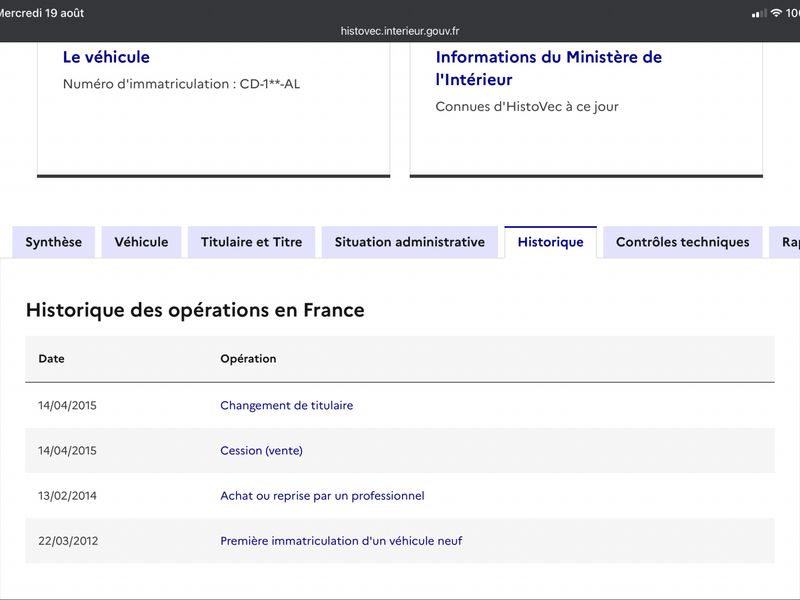The height and width of the screenshot is (600, 800).
Task: Select date 14/04/2015 beside Cession (vente)
Action: click(x=67, y=451)
